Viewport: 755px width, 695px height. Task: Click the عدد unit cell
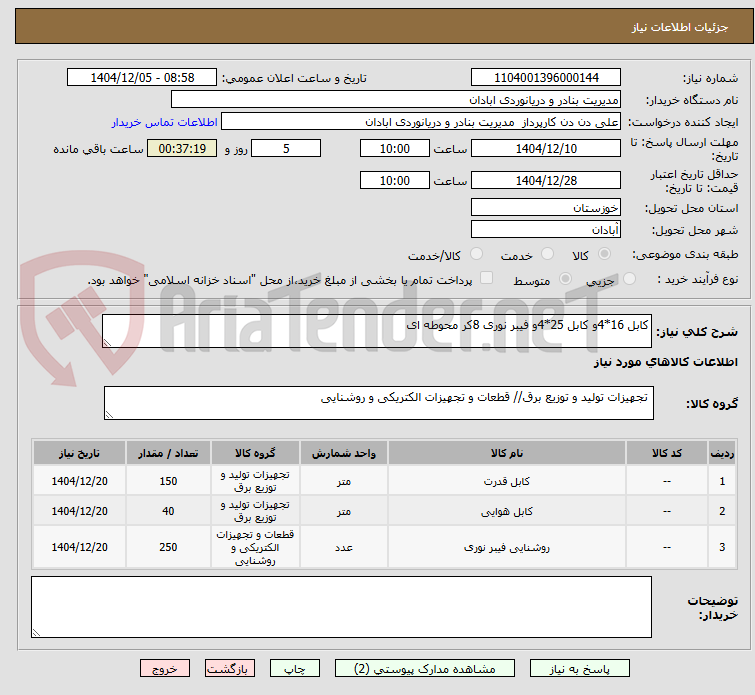pos(344,547)
